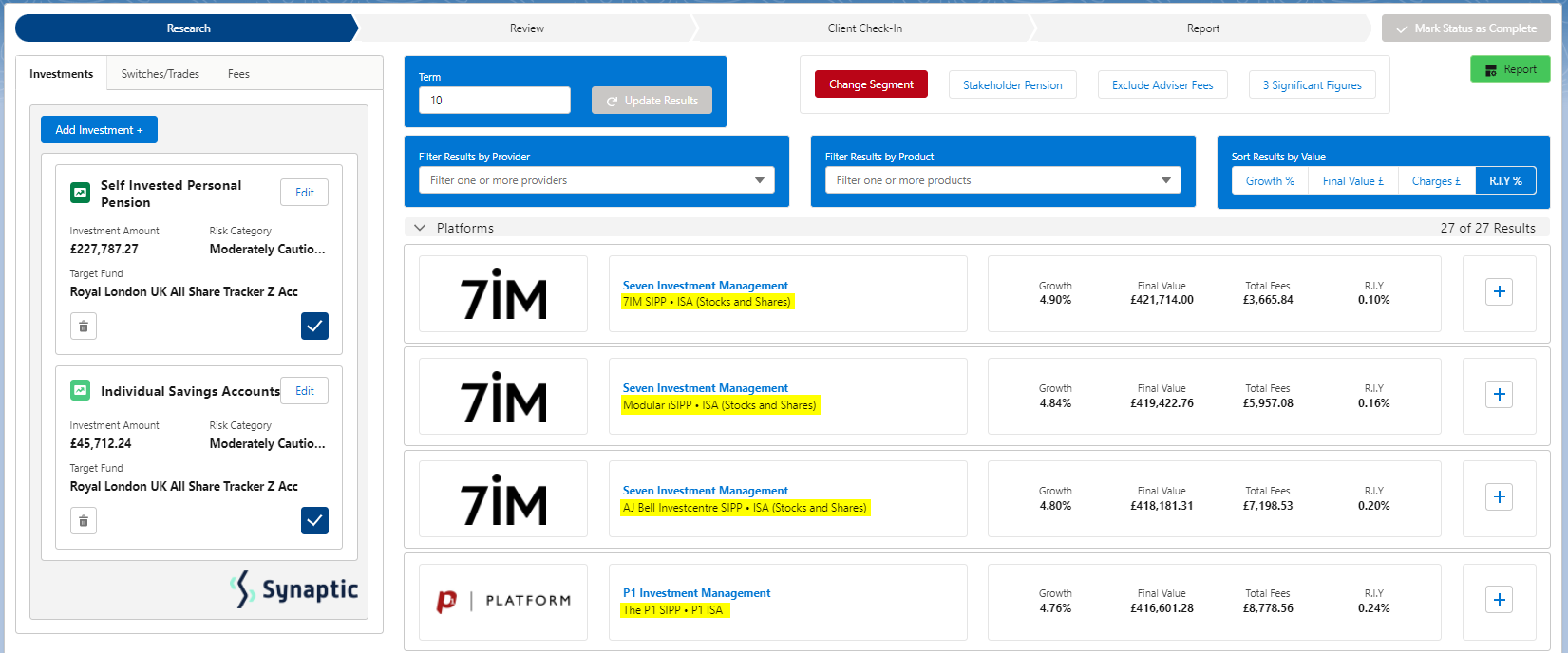Click Mark Status as Complete
The image size is (1568, 653).
1465,28
